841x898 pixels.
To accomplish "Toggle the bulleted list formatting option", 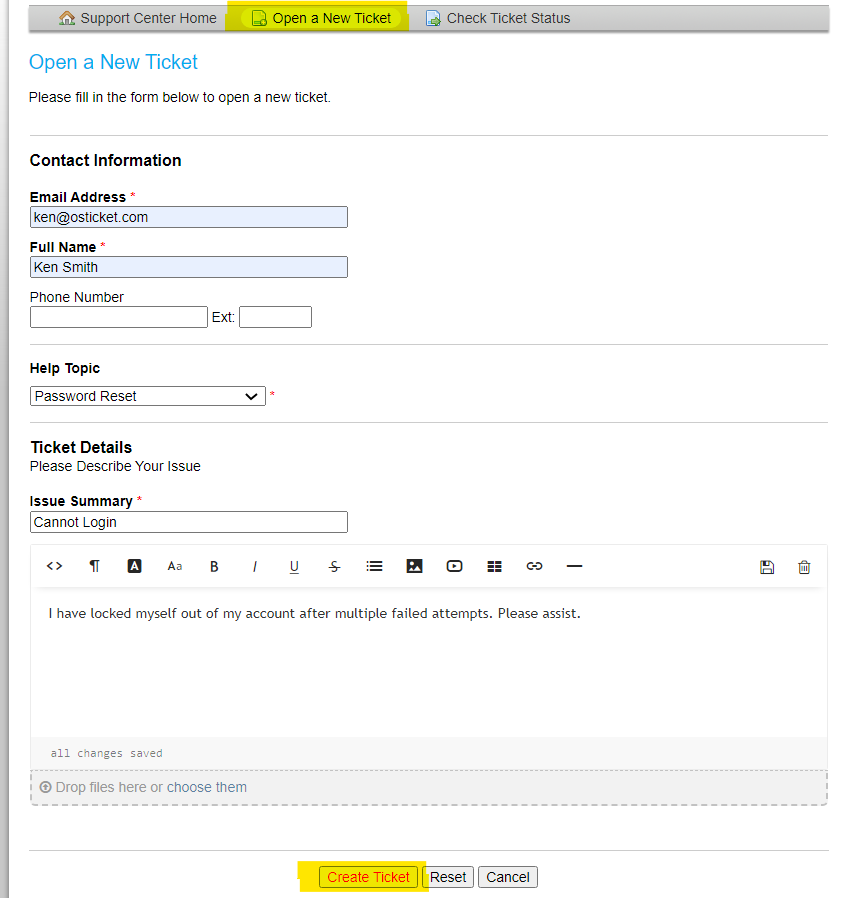I will coord(374,566).
